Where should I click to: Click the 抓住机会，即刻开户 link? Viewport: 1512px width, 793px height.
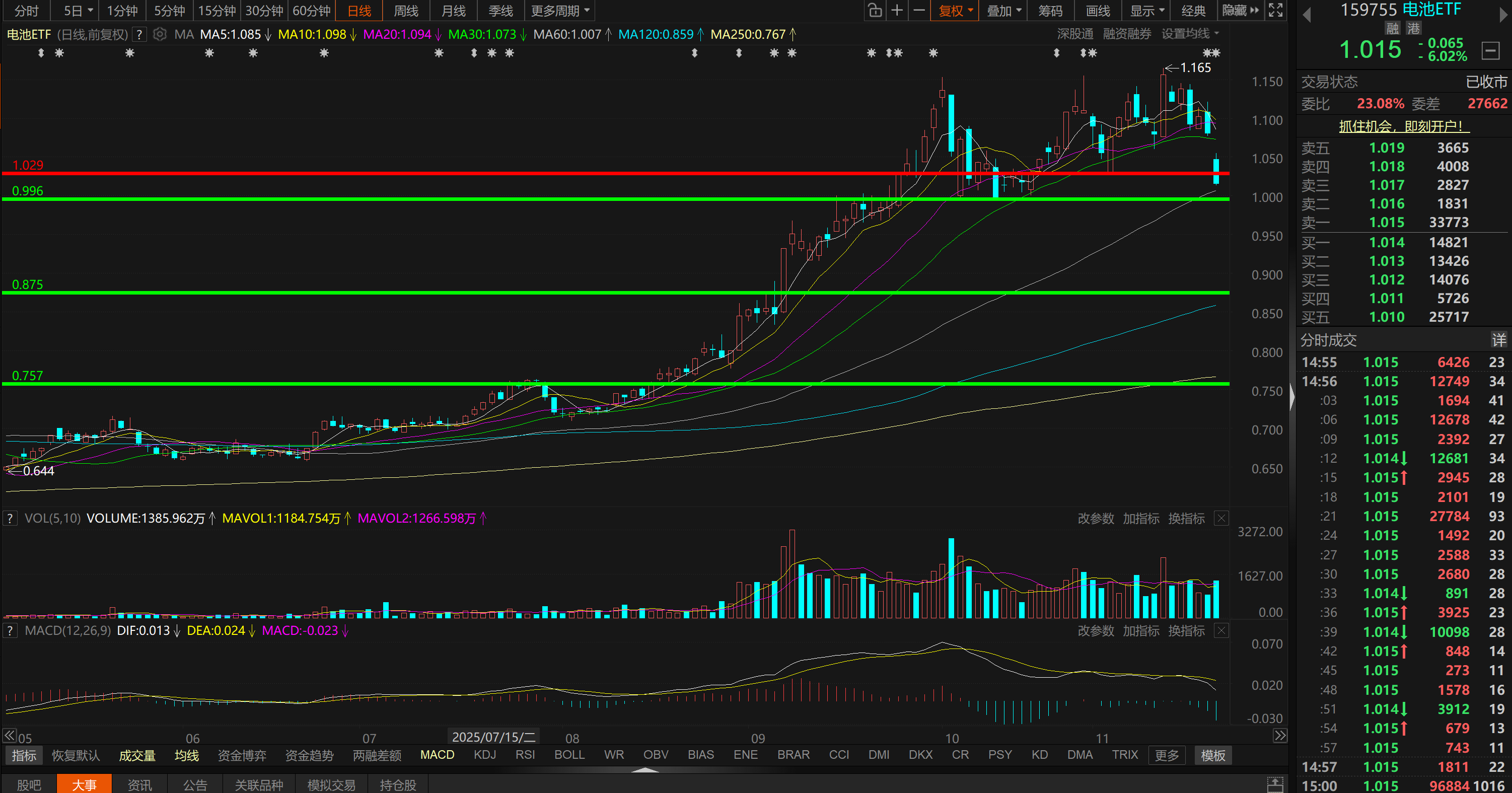click(x=1402, y=125)
